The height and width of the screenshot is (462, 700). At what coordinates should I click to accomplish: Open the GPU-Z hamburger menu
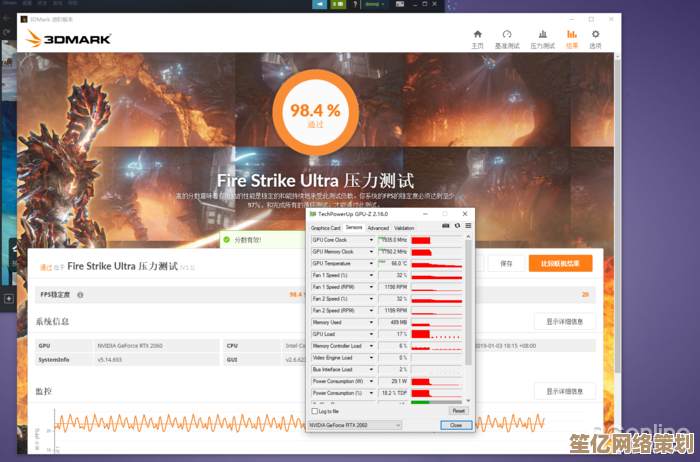coord(468,226)
